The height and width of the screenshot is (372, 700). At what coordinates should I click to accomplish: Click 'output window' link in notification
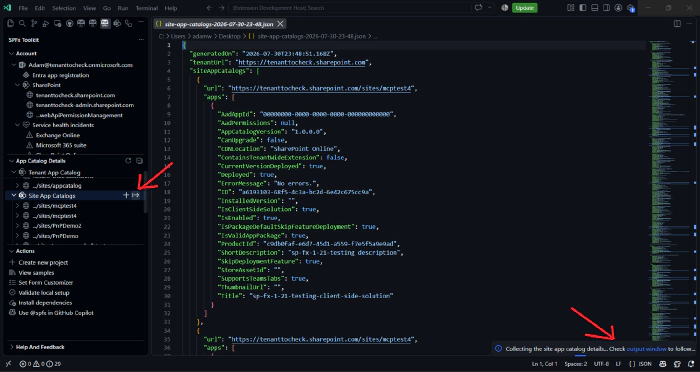pos(646,349)
